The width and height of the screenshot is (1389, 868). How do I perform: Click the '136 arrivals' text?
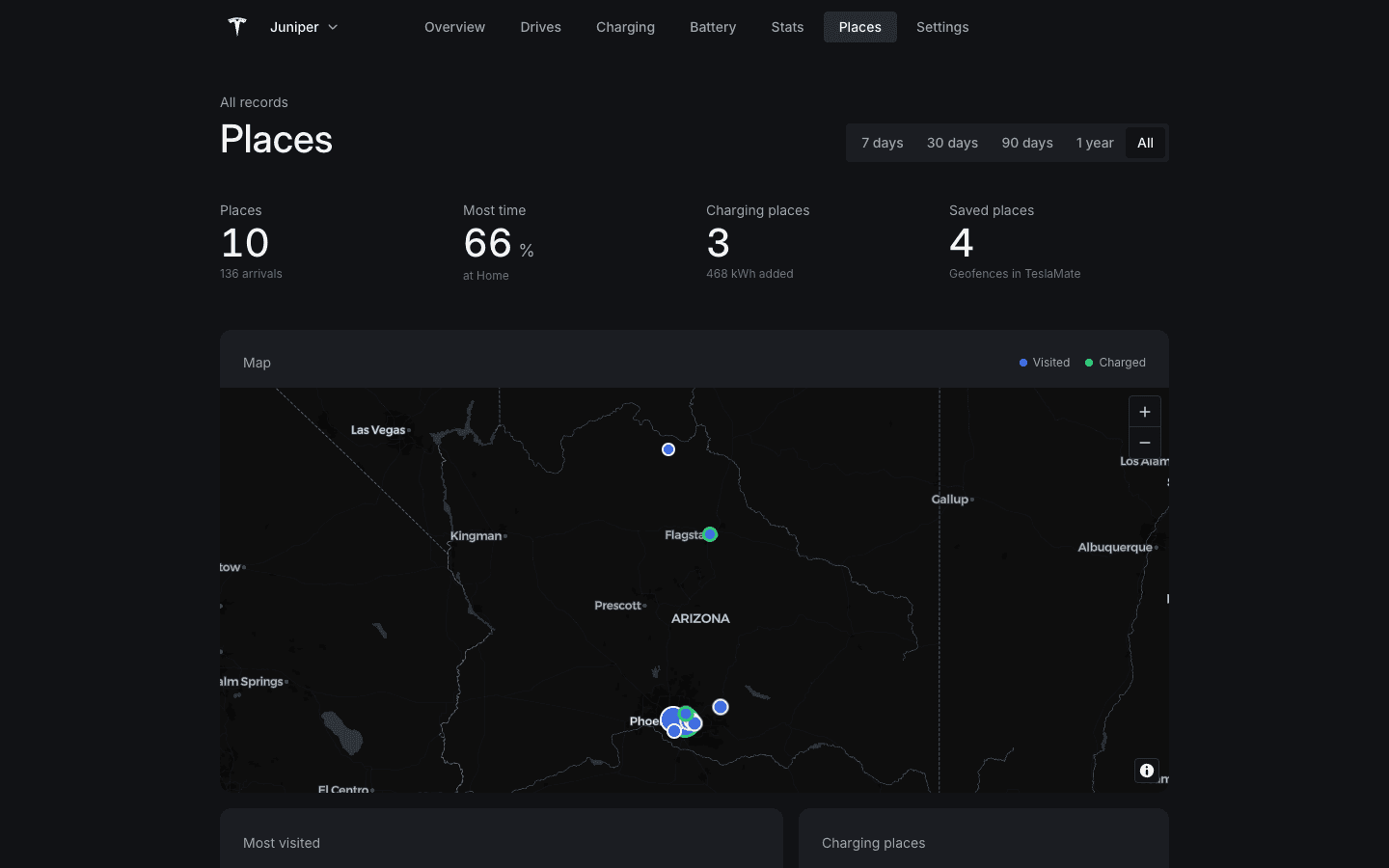(251, 274)
